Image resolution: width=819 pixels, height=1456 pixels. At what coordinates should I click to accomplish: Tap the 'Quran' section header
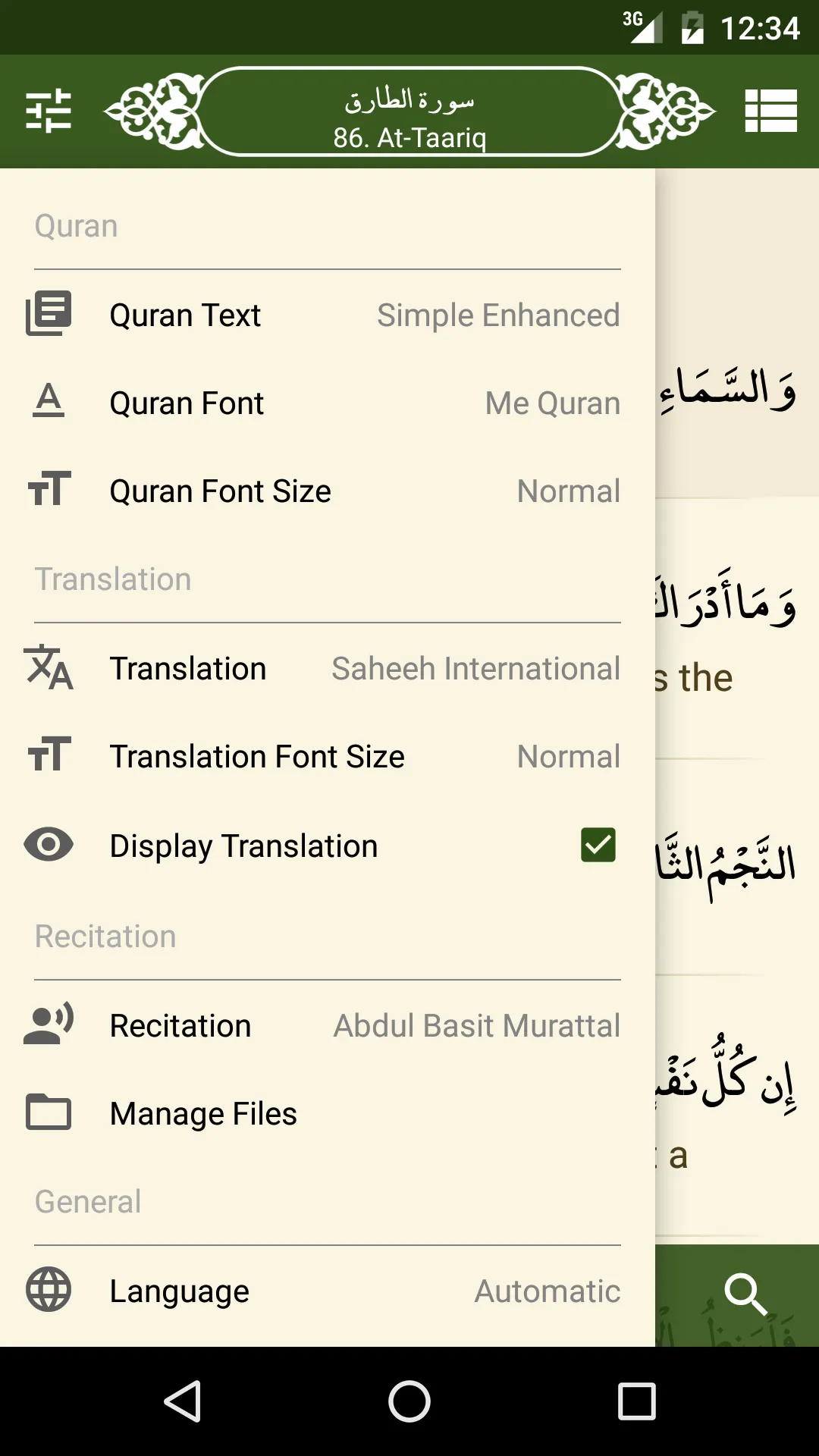click(x=77, y=226)
